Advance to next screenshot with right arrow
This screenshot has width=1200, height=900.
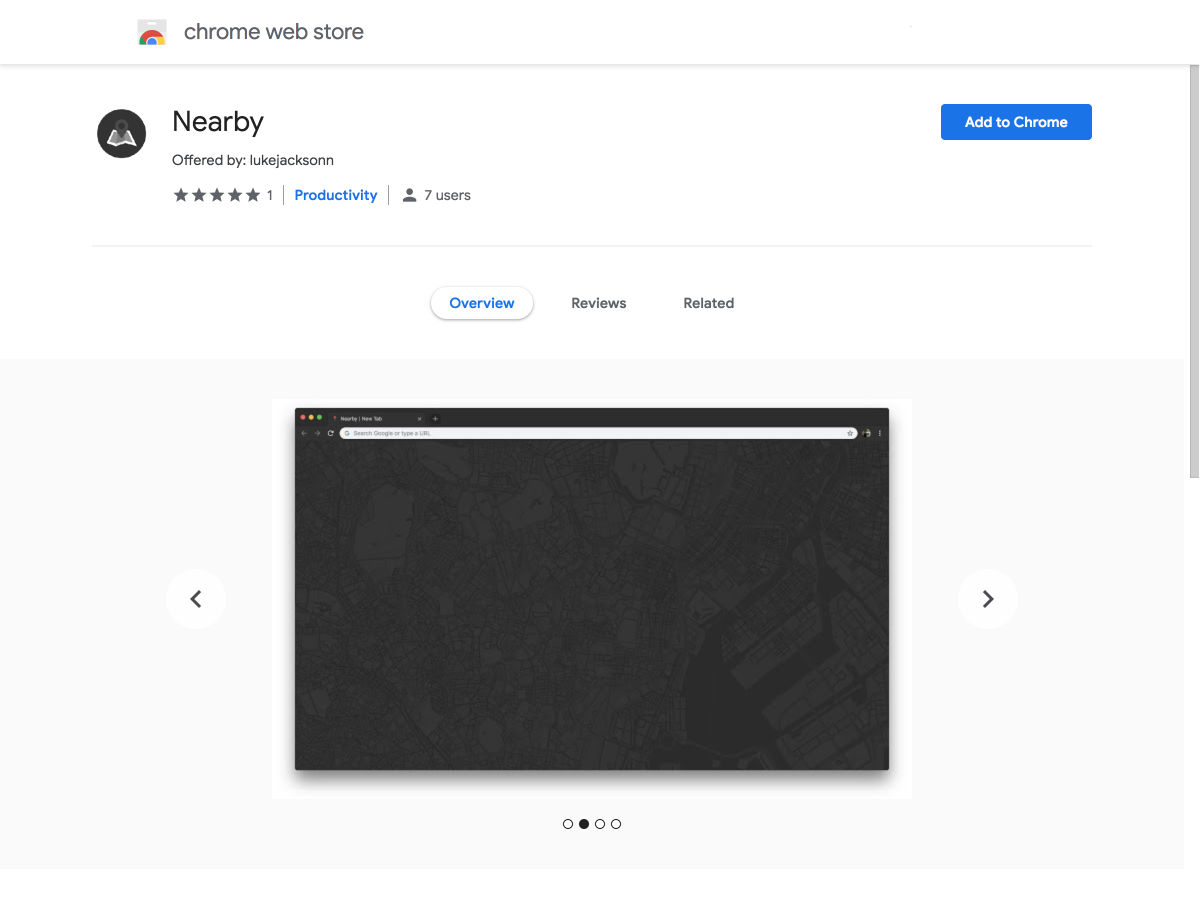click(988, 599)
